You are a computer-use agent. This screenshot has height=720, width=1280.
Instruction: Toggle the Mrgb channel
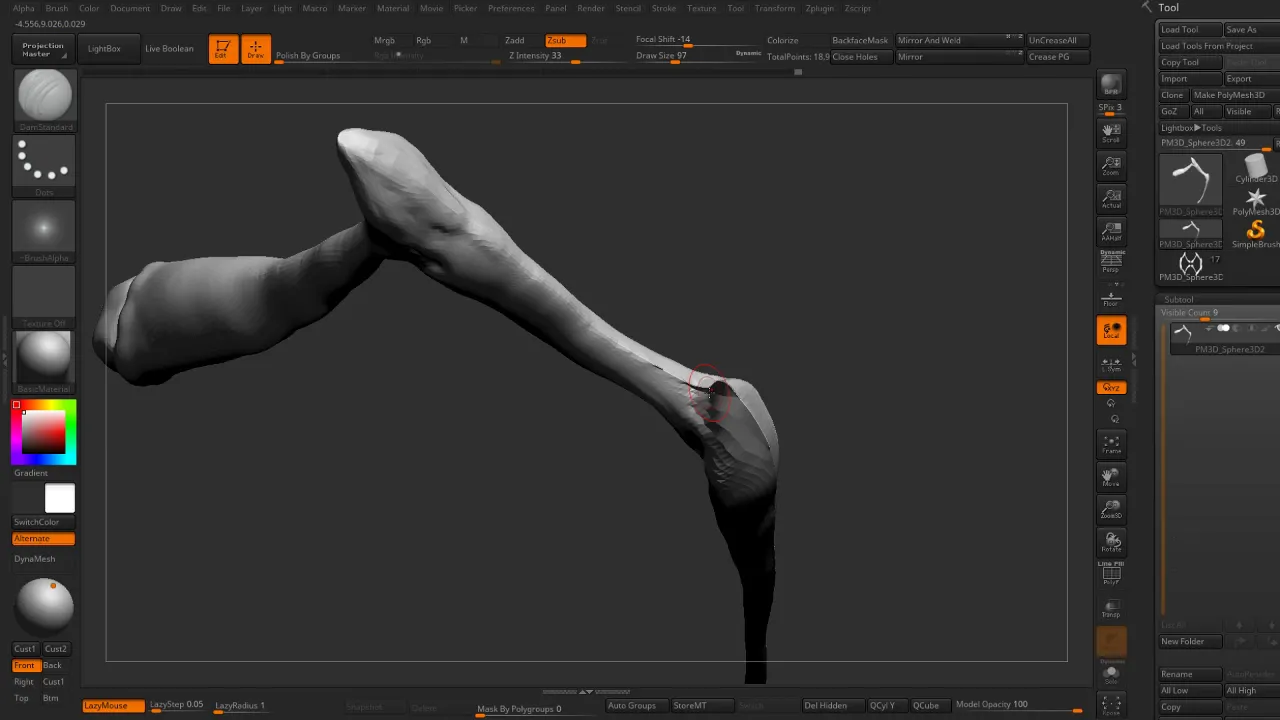384,41
